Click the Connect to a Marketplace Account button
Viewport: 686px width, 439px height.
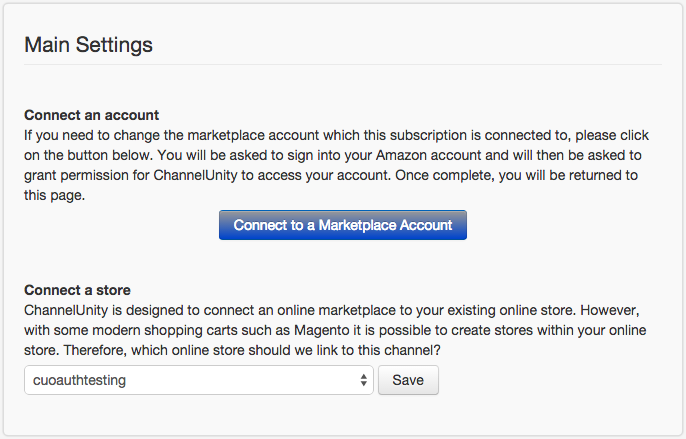343,225
